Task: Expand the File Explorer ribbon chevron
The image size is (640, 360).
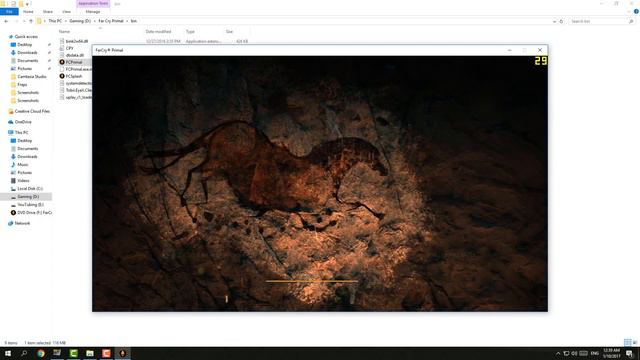Action: click(x=629, y=12)
